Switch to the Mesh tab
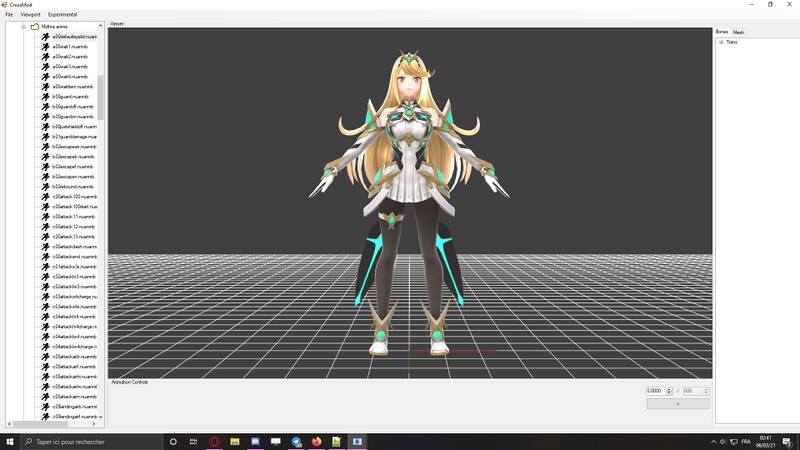 pyautogui.click(x=738, y=32)
